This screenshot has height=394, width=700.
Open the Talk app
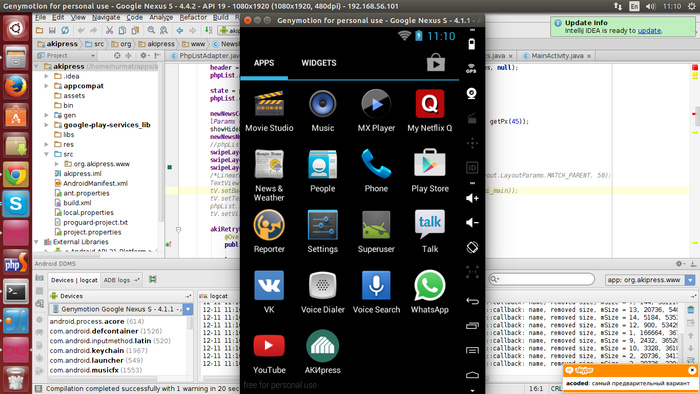tap(429, 232)
